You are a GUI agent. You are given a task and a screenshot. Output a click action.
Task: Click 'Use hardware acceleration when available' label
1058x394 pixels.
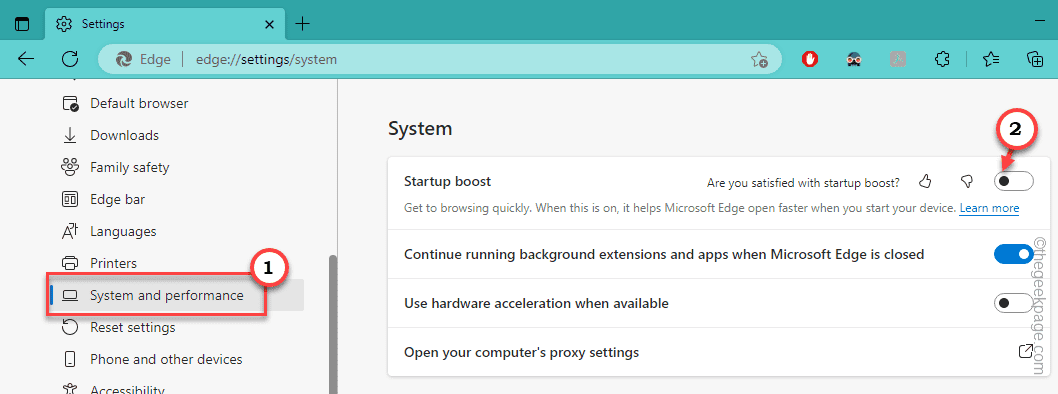pos(536,304)
